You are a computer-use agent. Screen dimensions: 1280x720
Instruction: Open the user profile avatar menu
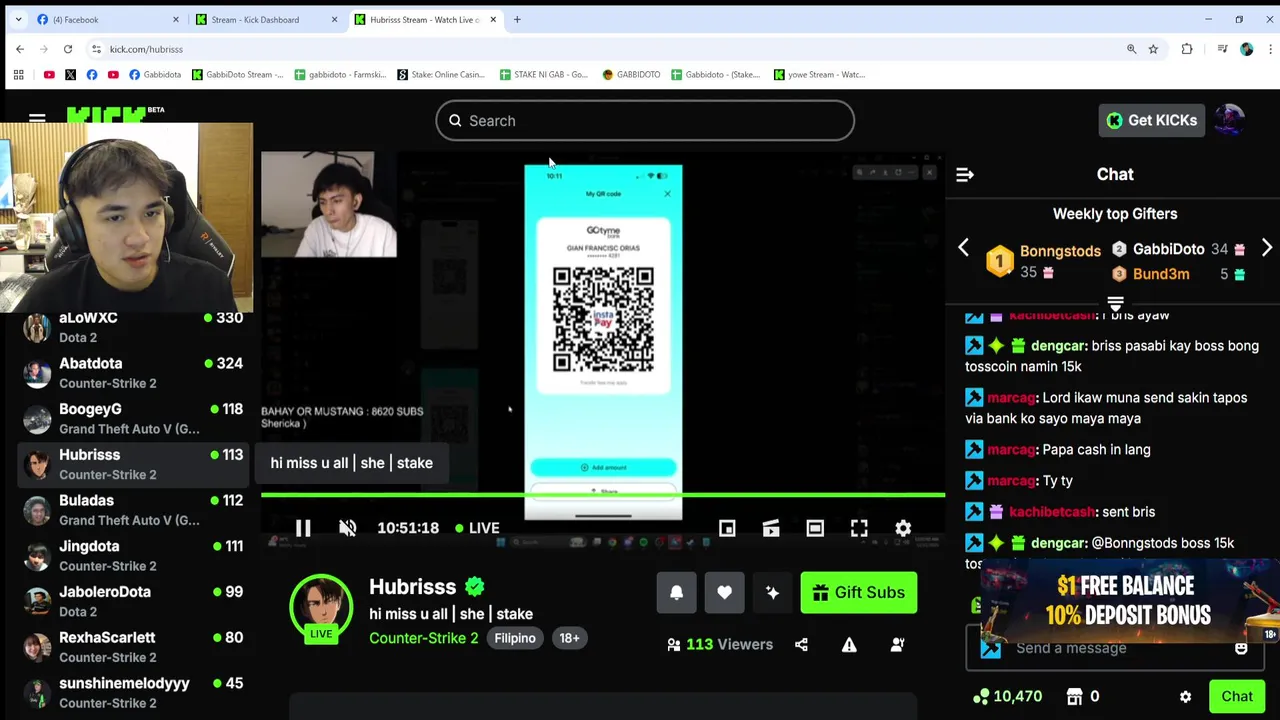(x=1229, y=120)
